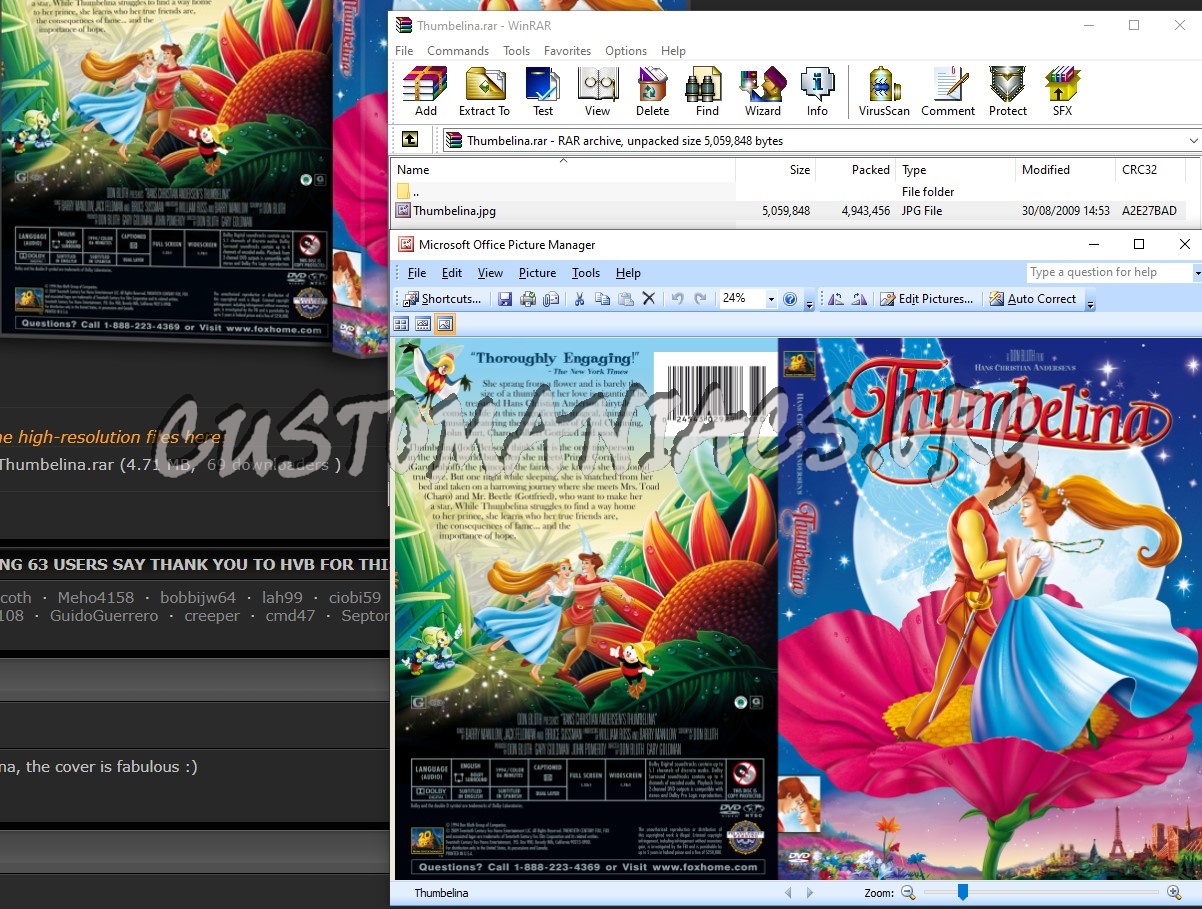Rotate the picture right
The width and height of the screenshot is (1202, 909).
click(x=859, y=299)
